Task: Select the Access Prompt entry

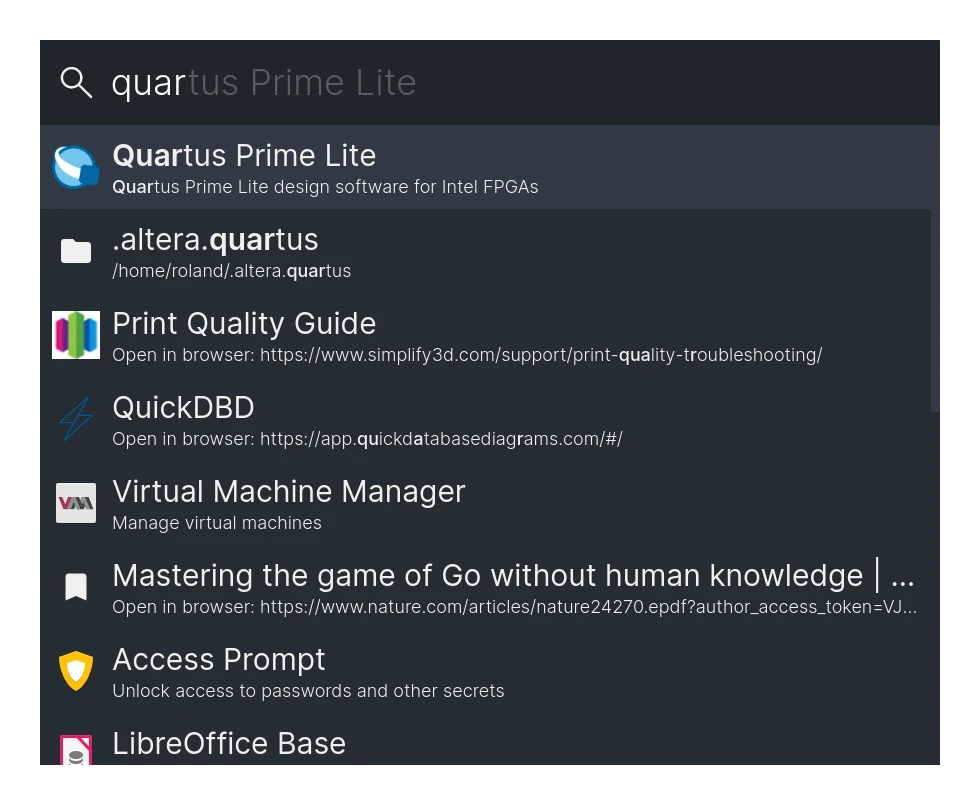Action: [485, 671]
